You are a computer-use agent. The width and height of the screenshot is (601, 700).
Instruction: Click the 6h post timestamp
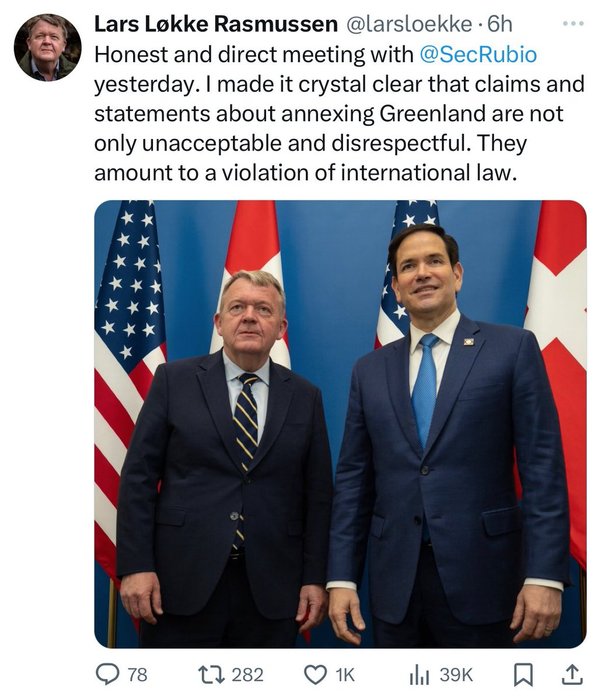pyautogui.click(x=499, y=23)
